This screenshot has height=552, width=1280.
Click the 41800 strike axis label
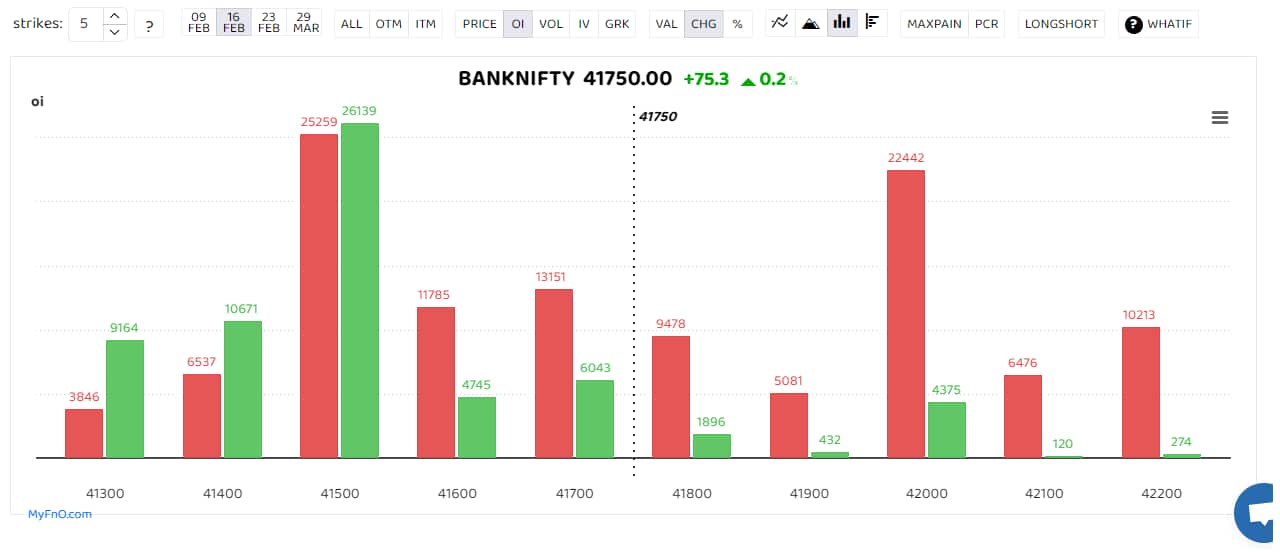[x=692, y=493]
